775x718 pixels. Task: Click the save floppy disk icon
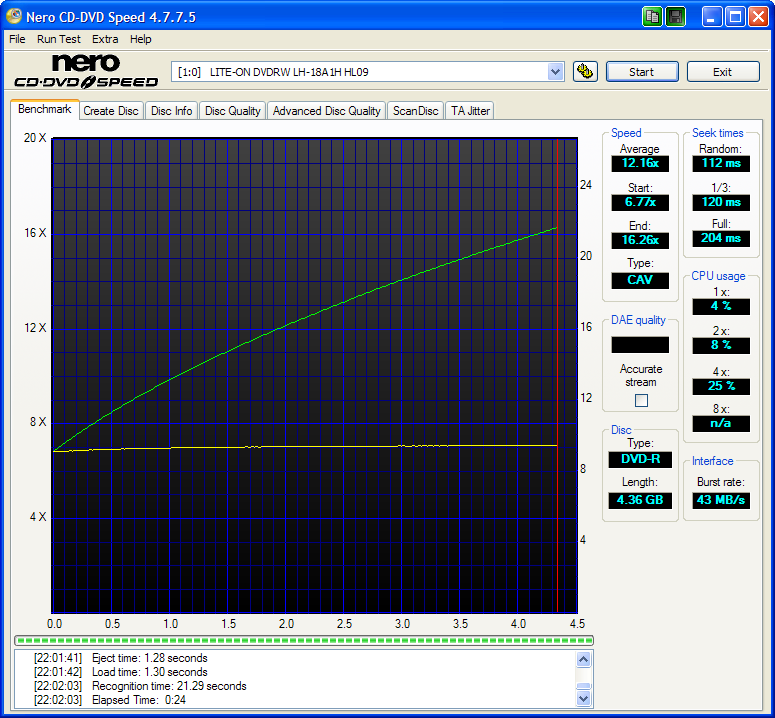(x=675, y=17)
